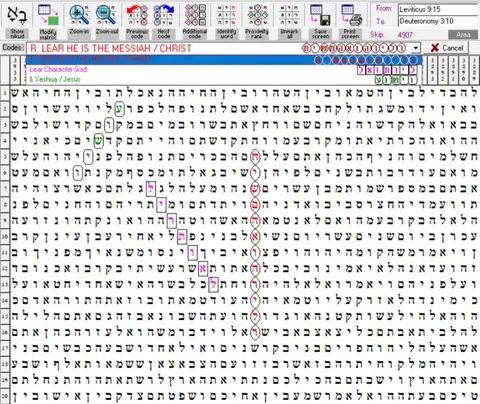The height and width of the screenshot is (404, 480).
Task: Click the Zoom-in magnifier icon
Action: coord(79,14)
